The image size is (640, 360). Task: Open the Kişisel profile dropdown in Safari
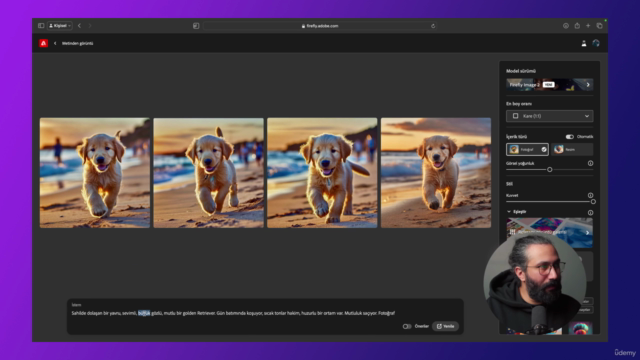(x=60, y=26)
